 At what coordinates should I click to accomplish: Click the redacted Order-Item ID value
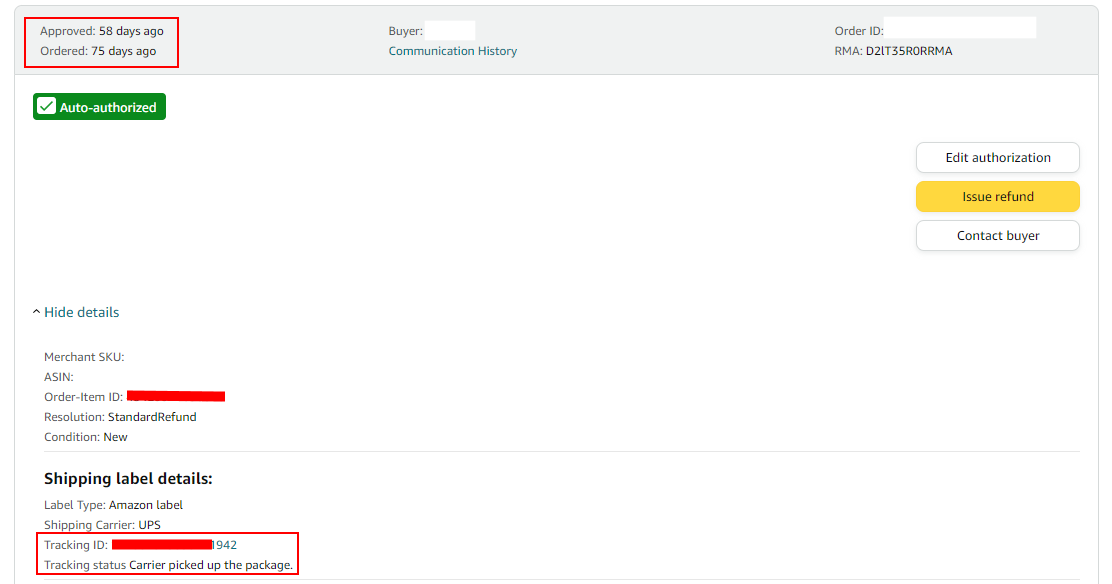[x=176, y=397]
